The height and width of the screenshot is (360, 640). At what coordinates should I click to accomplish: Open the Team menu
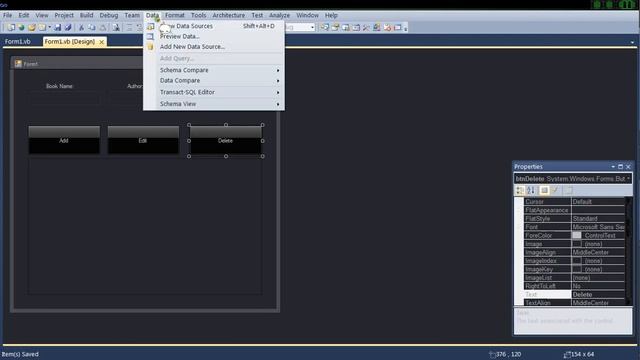[x=132, y=15]
